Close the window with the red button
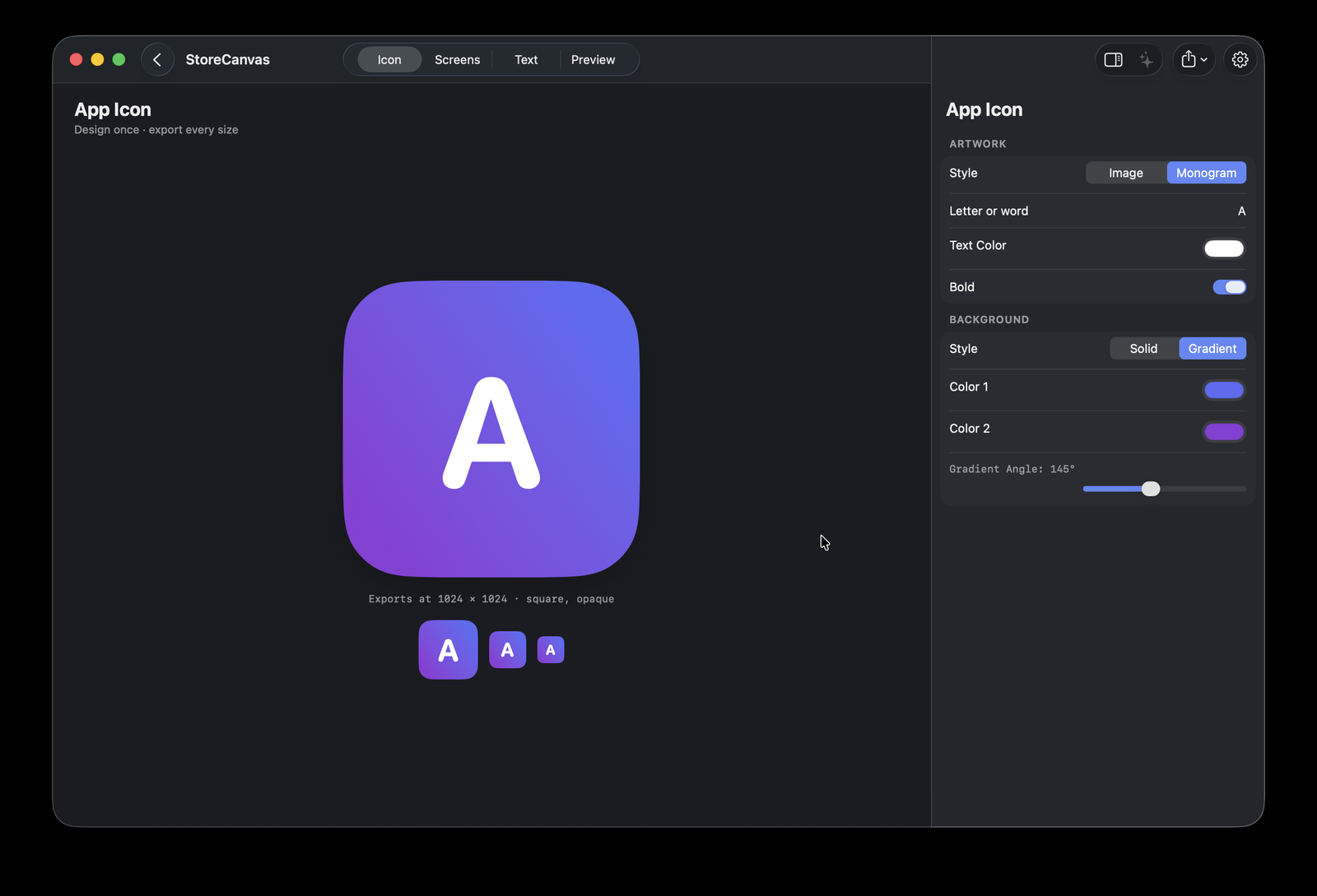This screenshot has height=896, width=1317. pos(76,59)
